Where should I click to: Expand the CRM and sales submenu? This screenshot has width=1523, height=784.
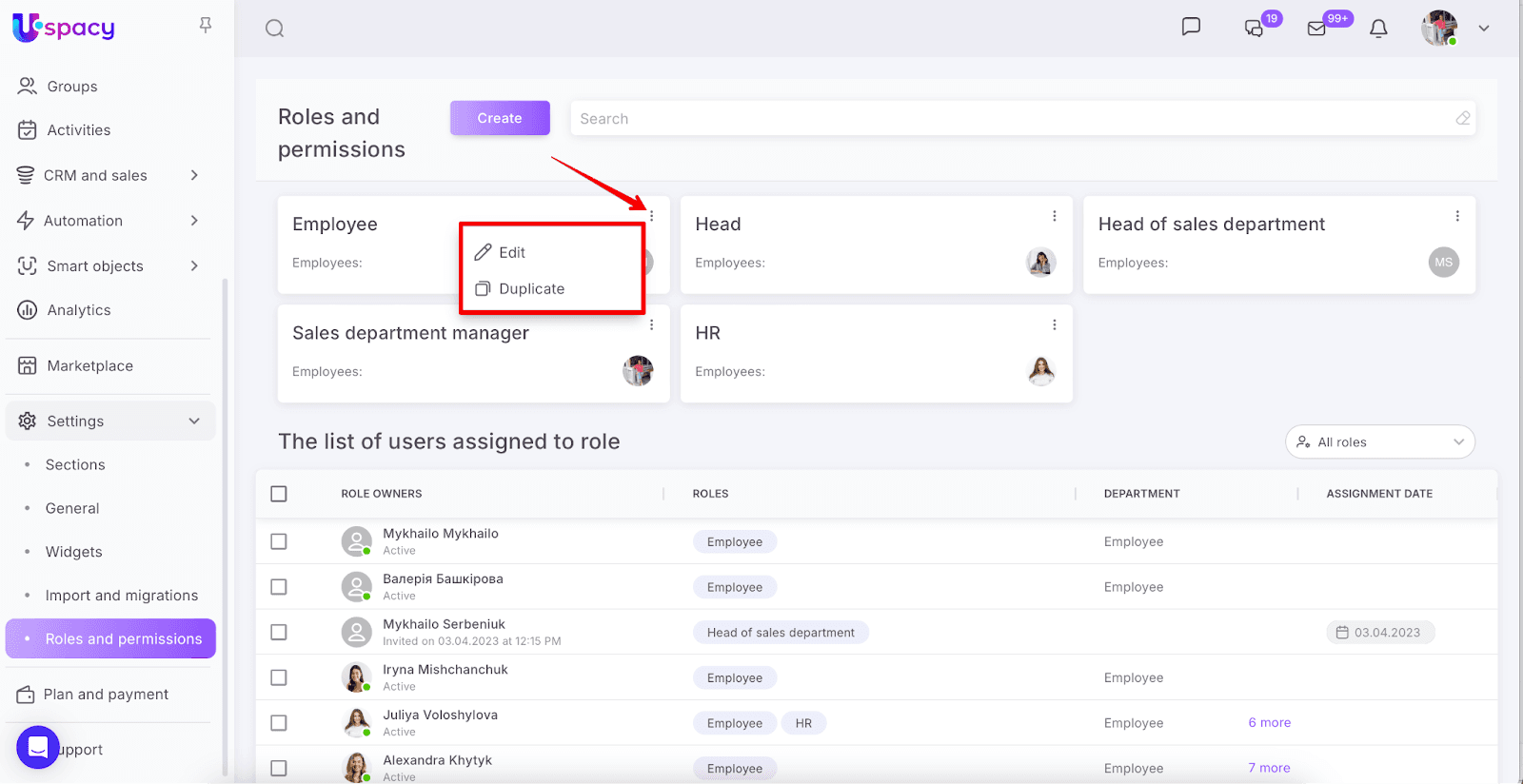[x=194, y=175]
